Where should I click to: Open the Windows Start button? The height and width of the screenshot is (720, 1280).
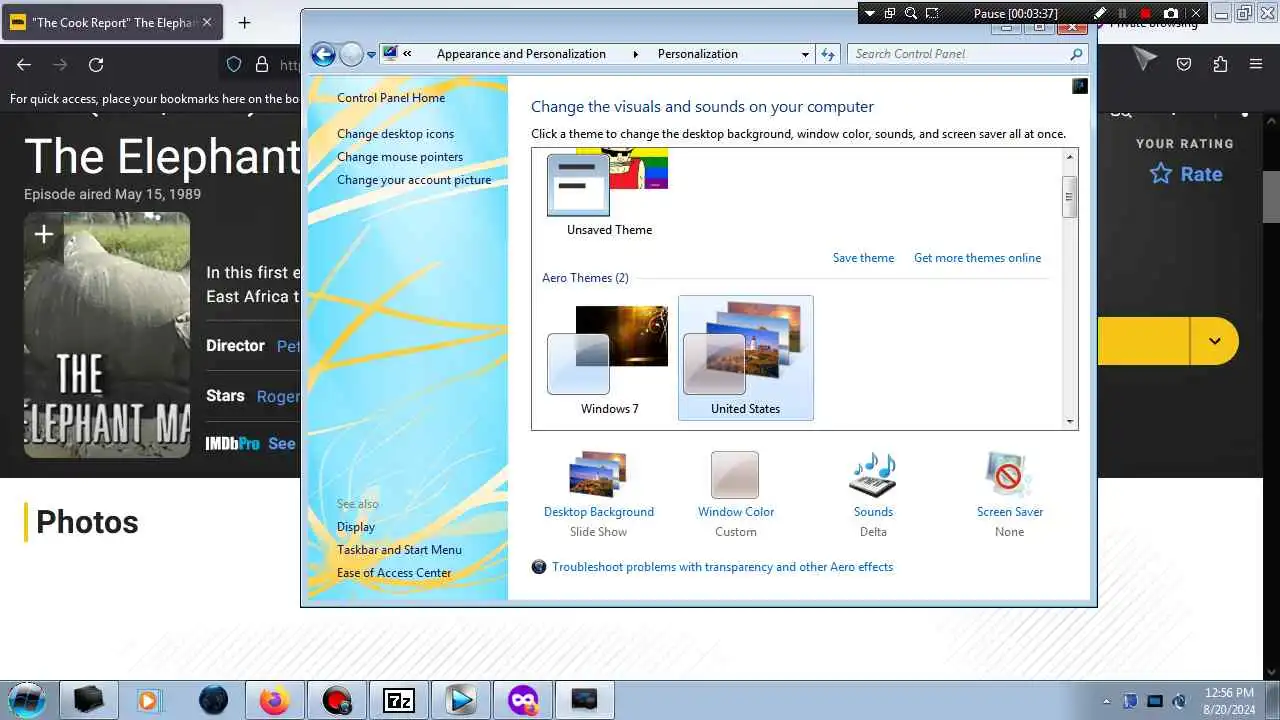click(26, 700)
